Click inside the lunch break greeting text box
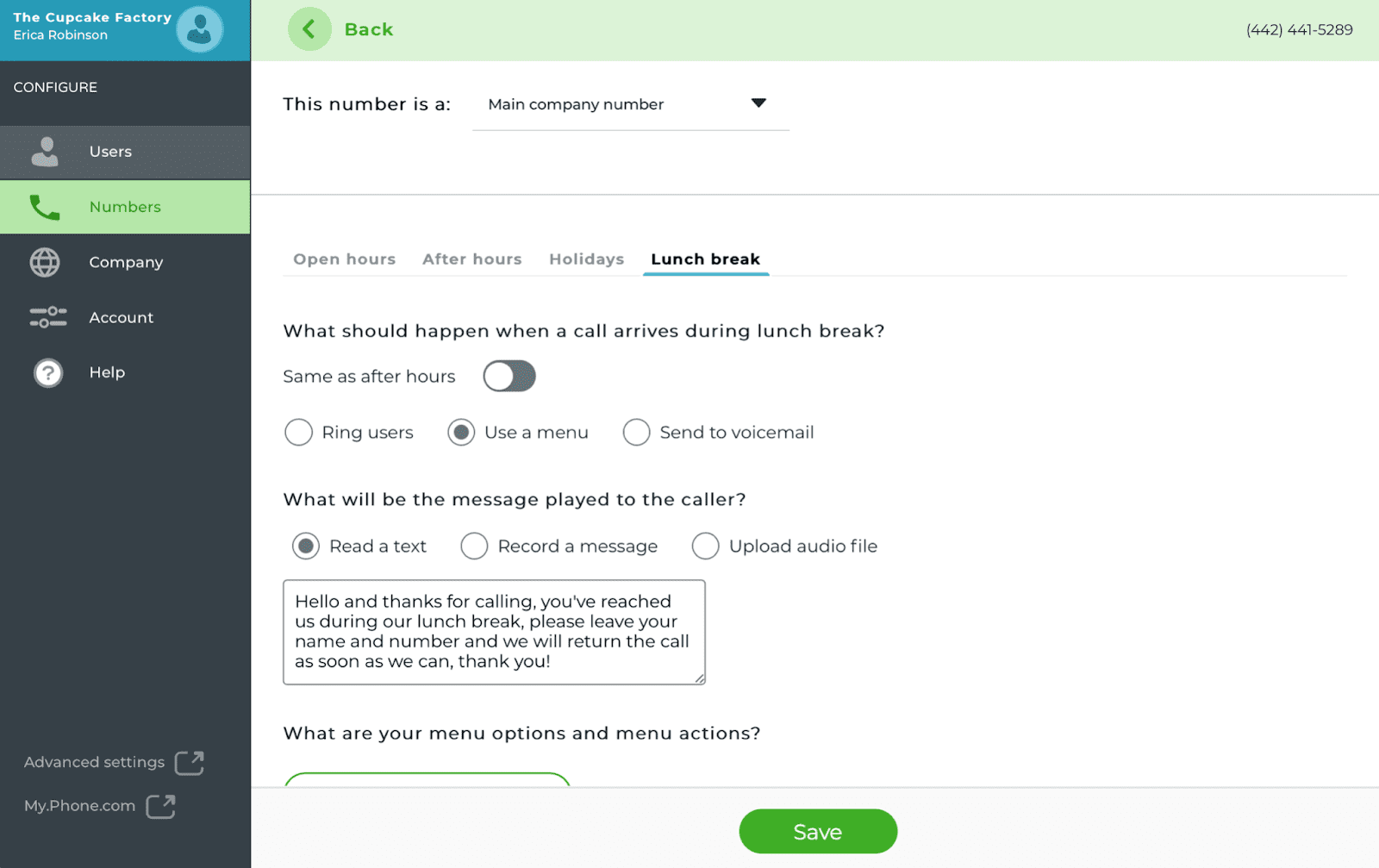 coord(494,632)
